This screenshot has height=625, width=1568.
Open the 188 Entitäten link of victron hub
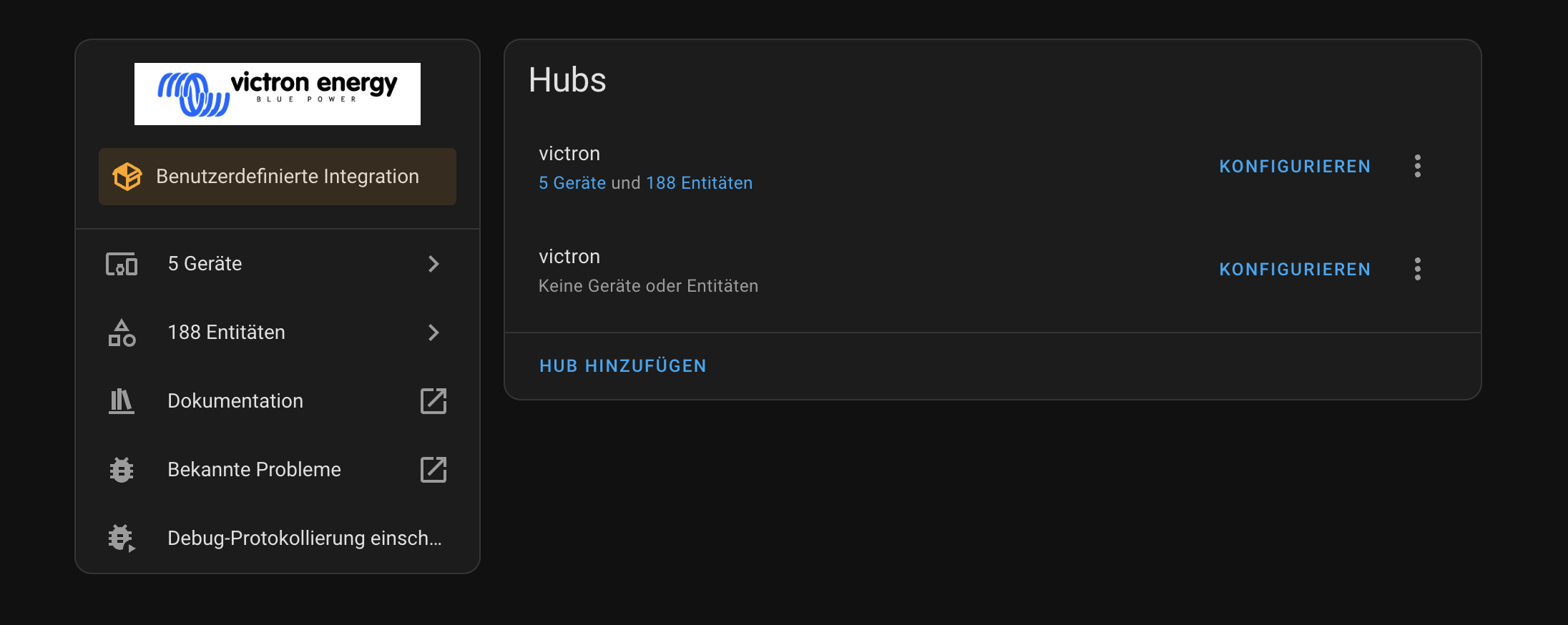(x=700, y=182)
